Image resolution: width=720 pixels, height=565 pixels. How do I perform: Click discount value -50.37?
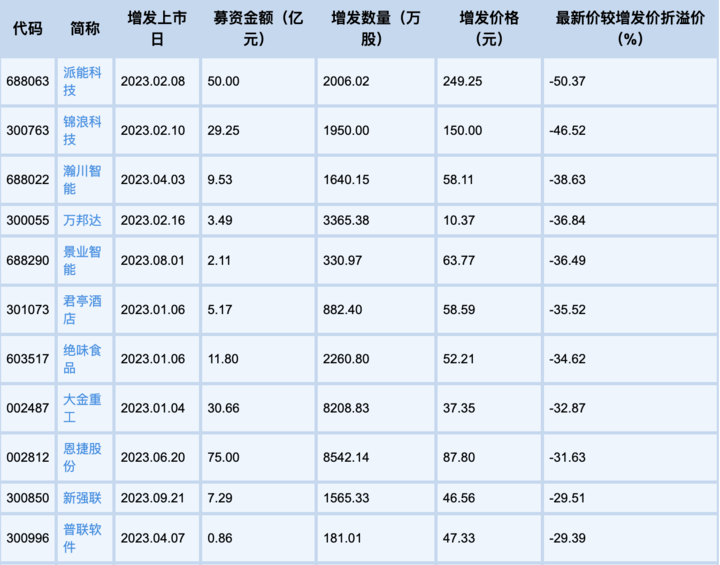click(568, 81)
